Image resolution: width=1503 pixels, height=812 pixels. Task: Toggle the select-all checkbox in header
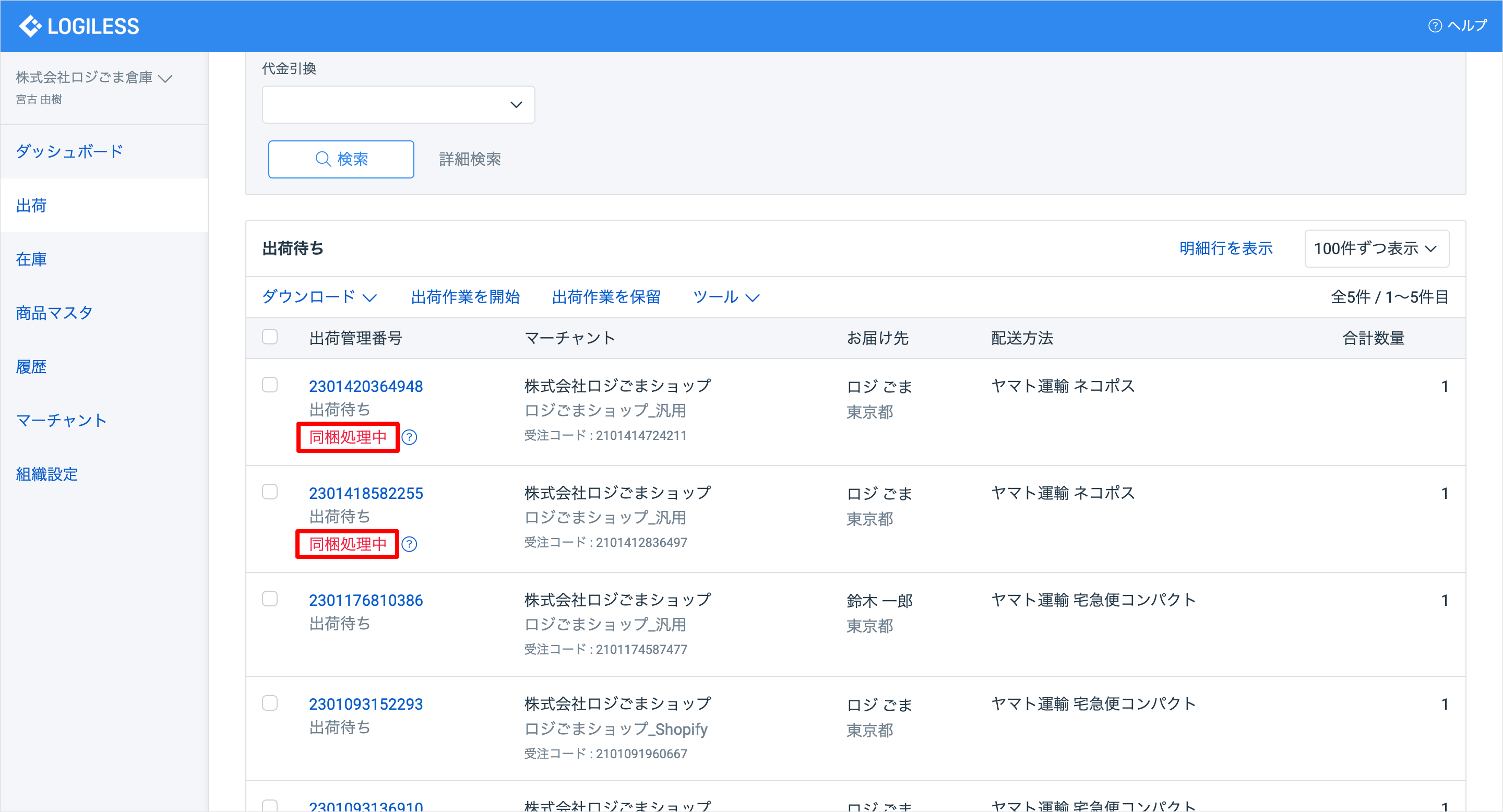click(270, 337)
